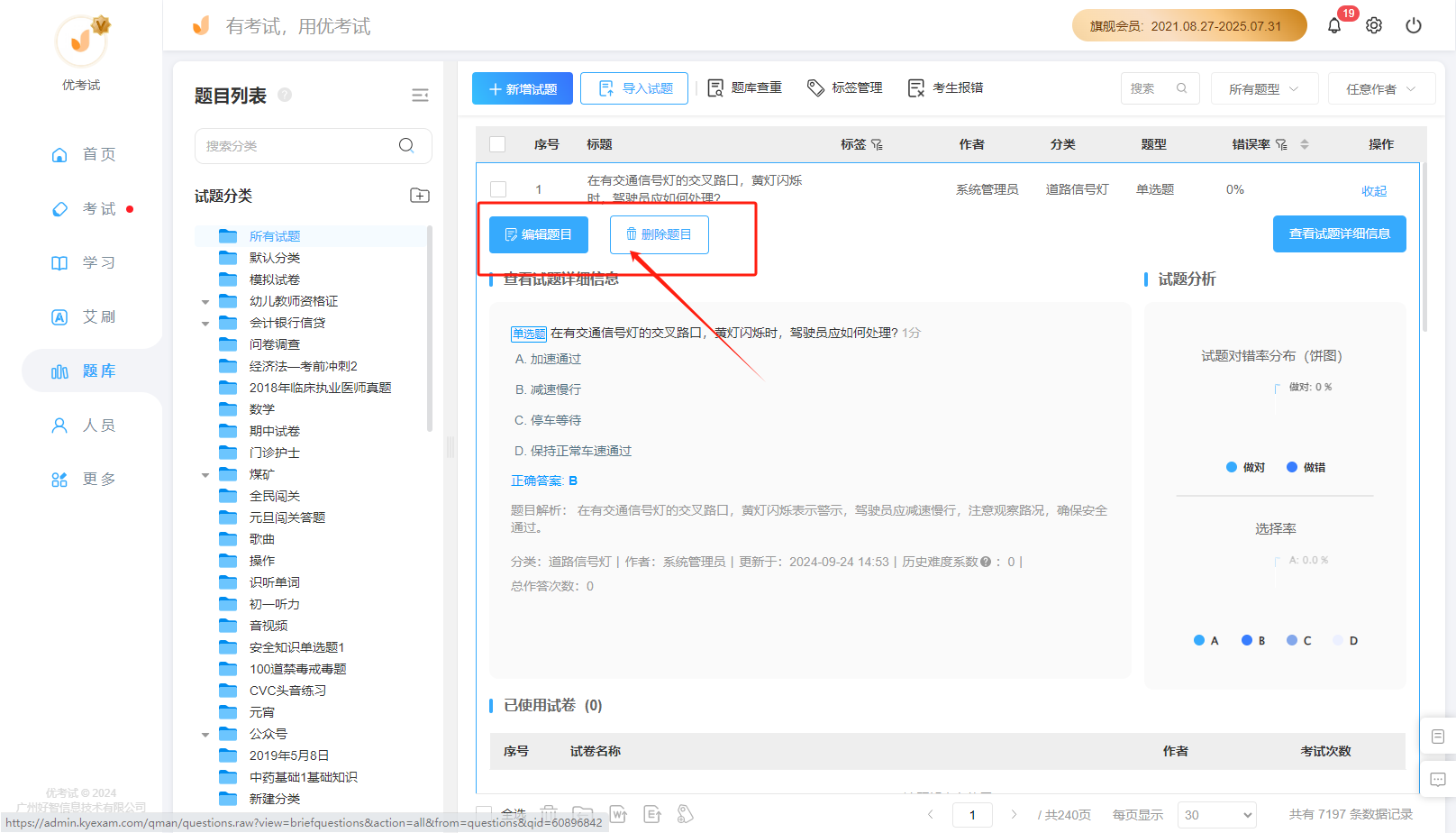Go to previous page arrow
Viewport: 1456px width, 833px height.
pos(931,814)
